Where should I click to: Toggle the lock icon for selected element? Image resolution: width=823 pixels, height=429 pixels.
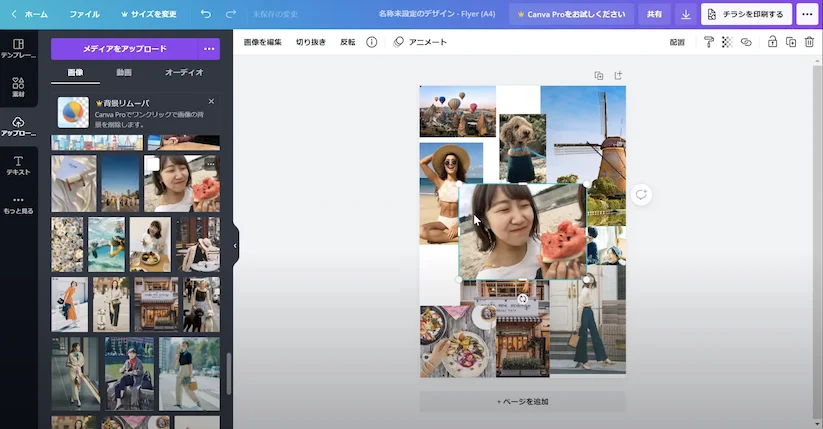tap(772, 42)
